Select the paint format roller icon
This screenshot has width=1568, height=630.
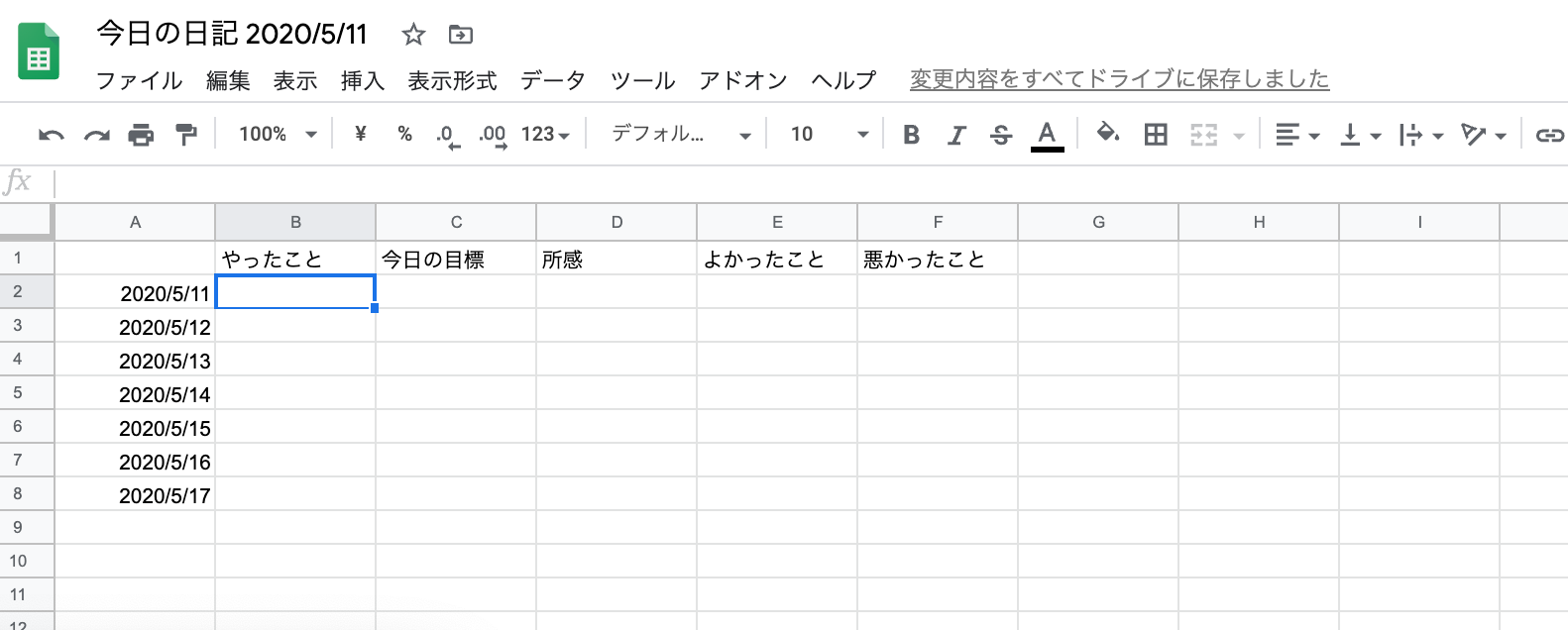(185, 135)
